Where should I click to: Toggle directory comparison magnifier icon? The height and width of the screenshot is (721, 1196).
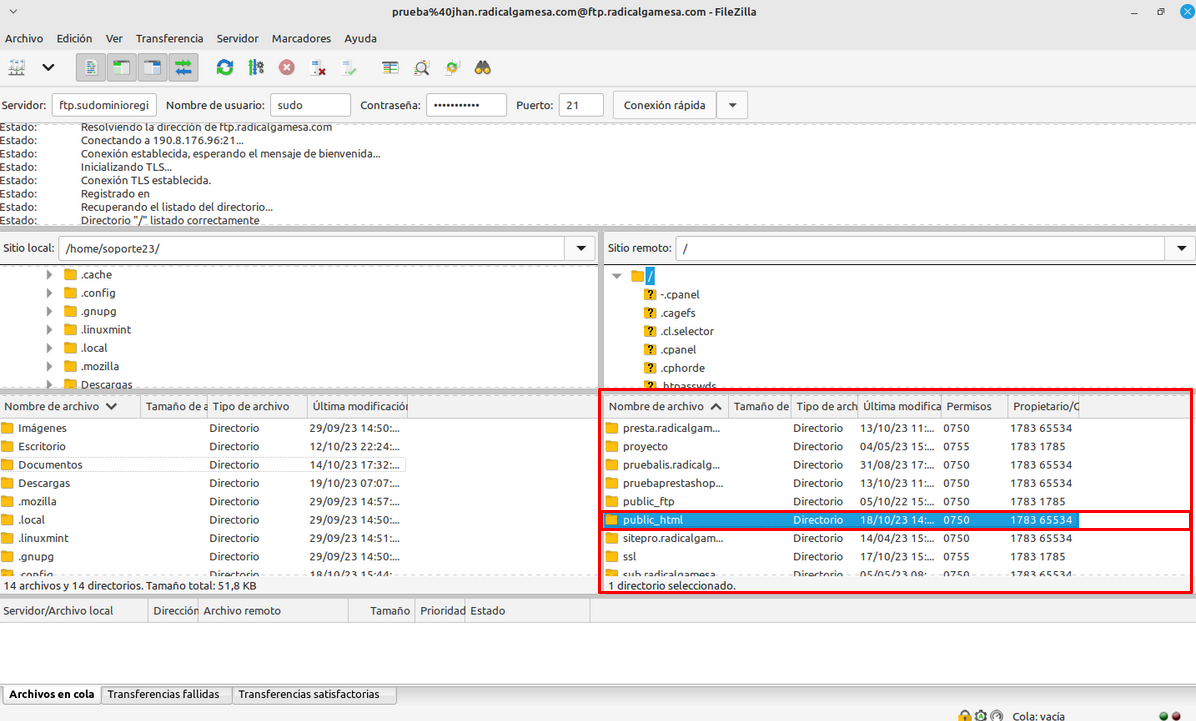(x=421, y=68)
